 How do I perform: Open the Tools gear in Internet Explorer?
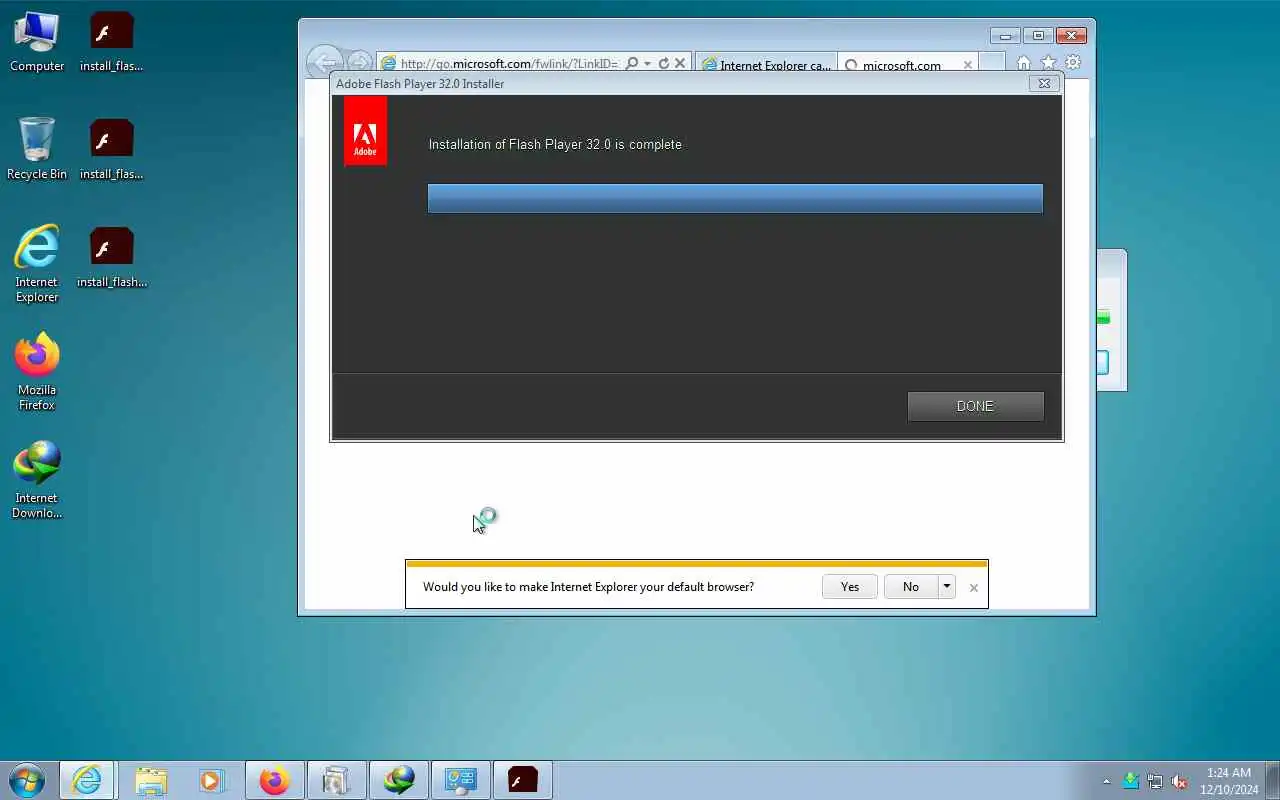(1073, 63)
